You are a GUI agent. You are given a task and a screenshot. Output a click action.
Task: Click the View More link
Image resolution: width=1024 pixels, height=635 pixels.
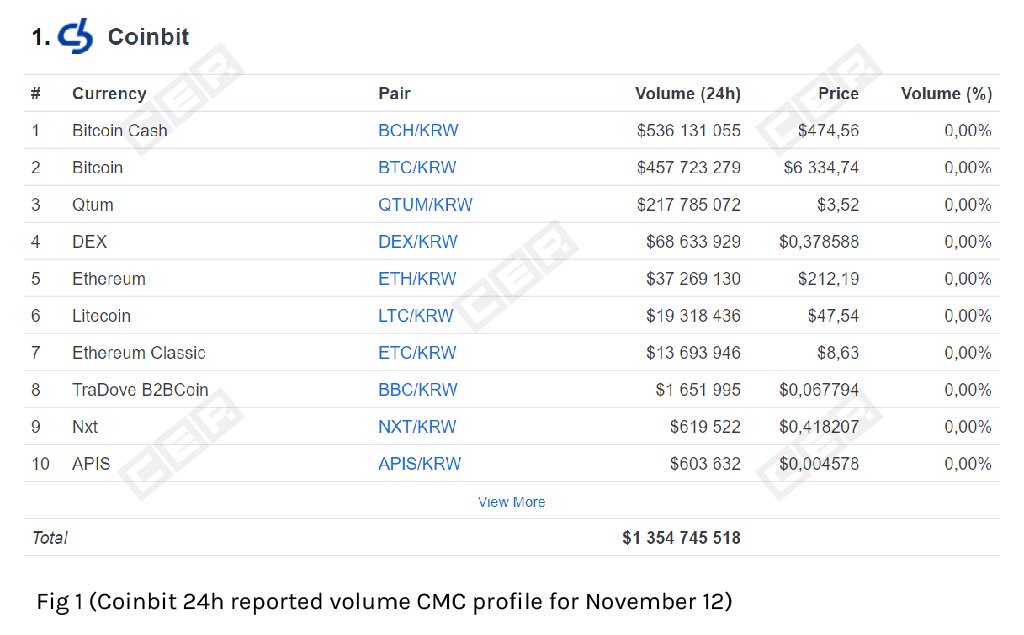pos(511,501)
